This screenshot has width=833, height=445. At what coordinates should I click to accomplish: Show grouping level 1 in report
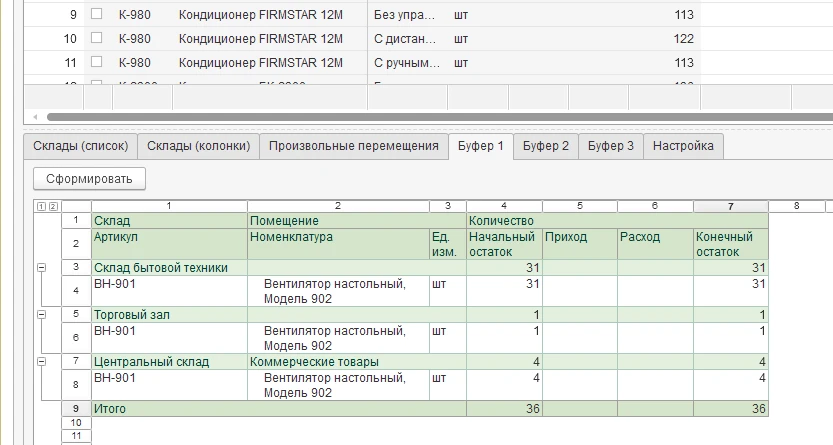[x=42, y=206]
